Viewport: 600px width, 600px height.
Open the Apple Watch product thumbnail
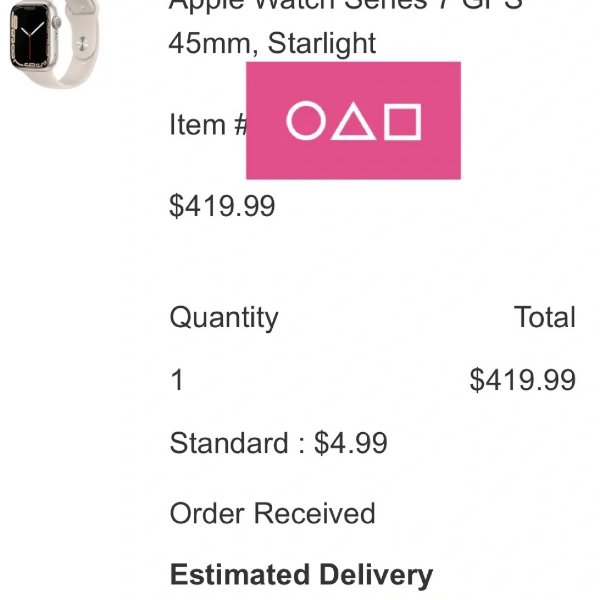pos(54,42)
